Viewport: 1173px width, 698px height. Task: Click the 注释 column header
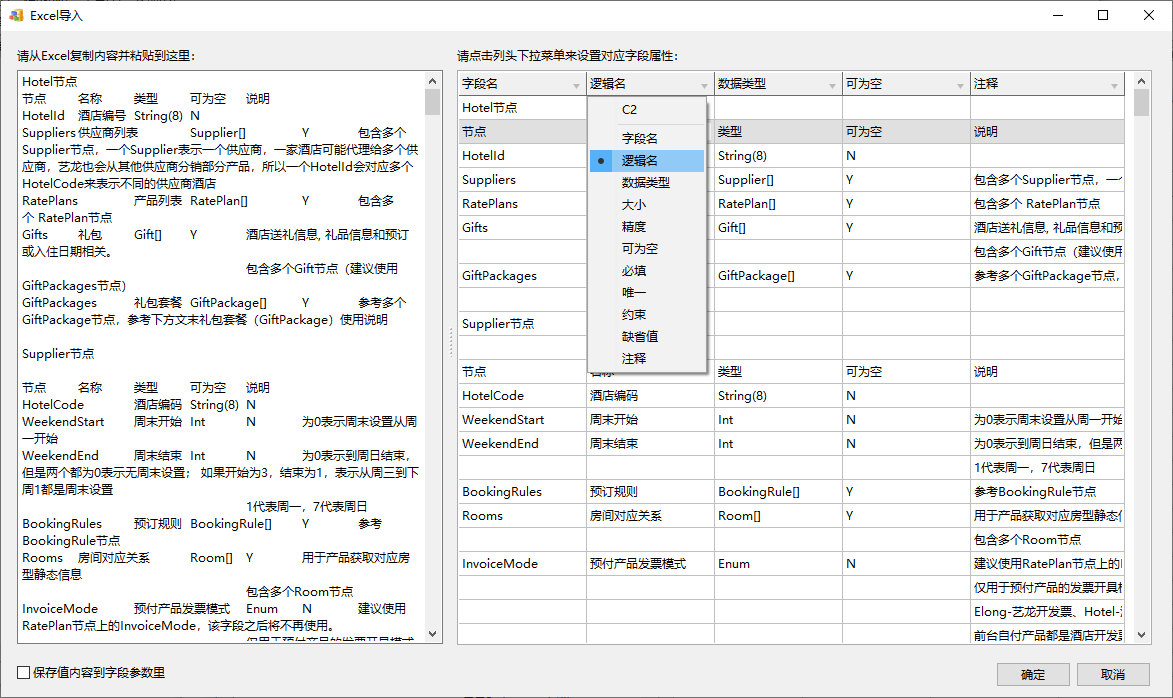click(1047, 84)
